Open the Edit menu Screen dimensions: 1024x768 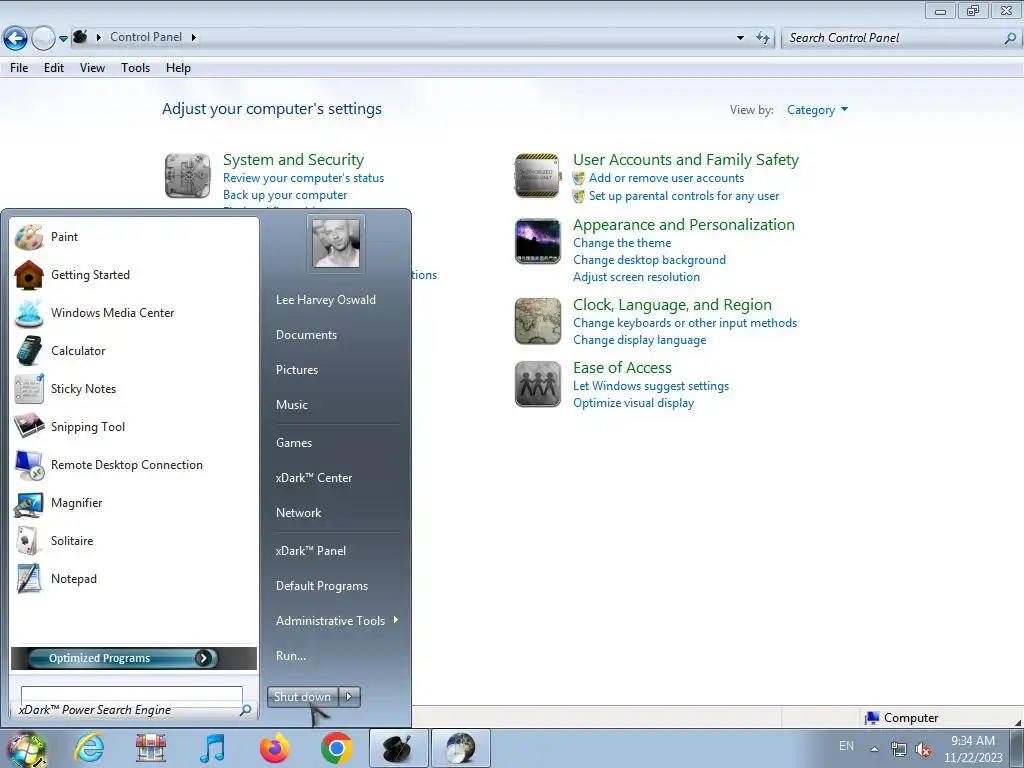(x=54, y=68)
